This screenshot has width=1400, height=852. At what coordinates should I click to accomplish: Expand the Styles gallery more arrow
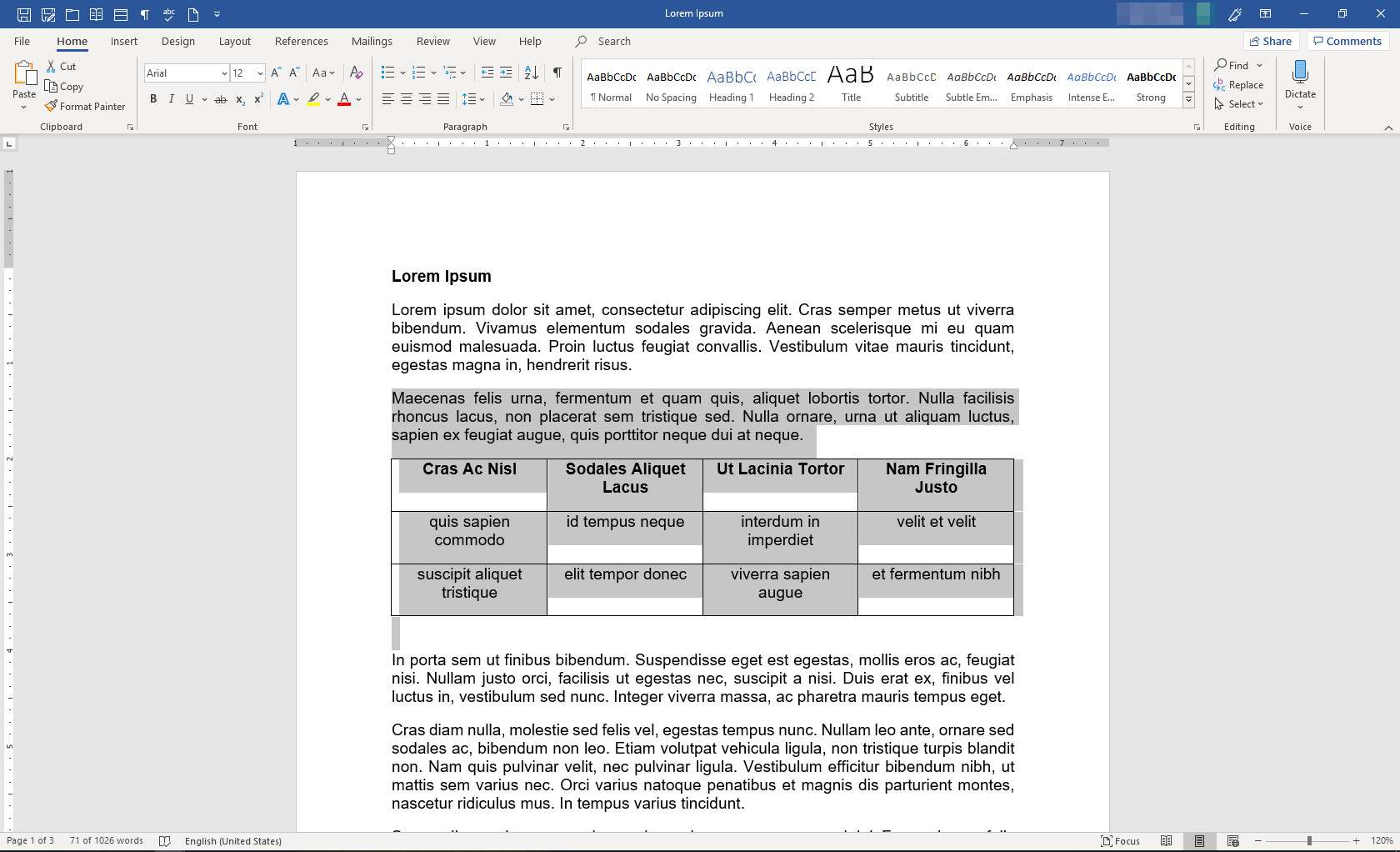click(1189, 100)
